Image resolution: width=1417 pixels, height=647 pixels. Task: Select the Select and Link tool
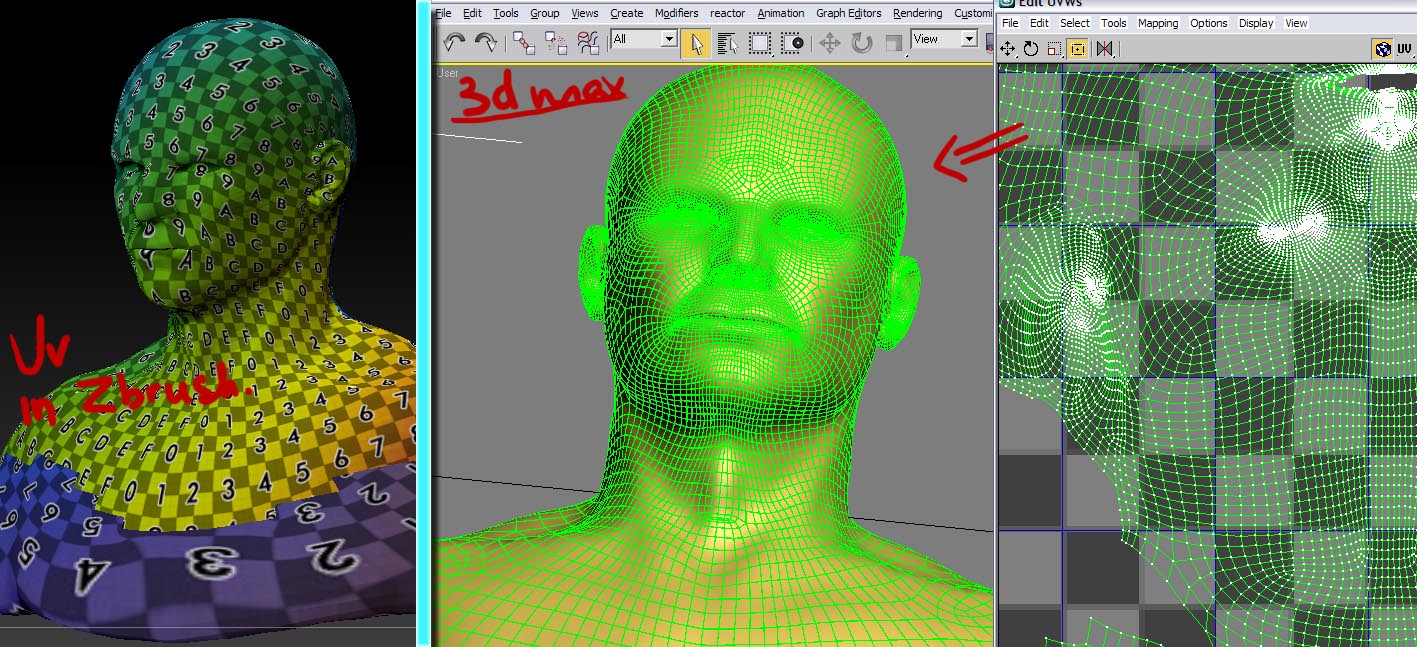click(x=523, y=42)
